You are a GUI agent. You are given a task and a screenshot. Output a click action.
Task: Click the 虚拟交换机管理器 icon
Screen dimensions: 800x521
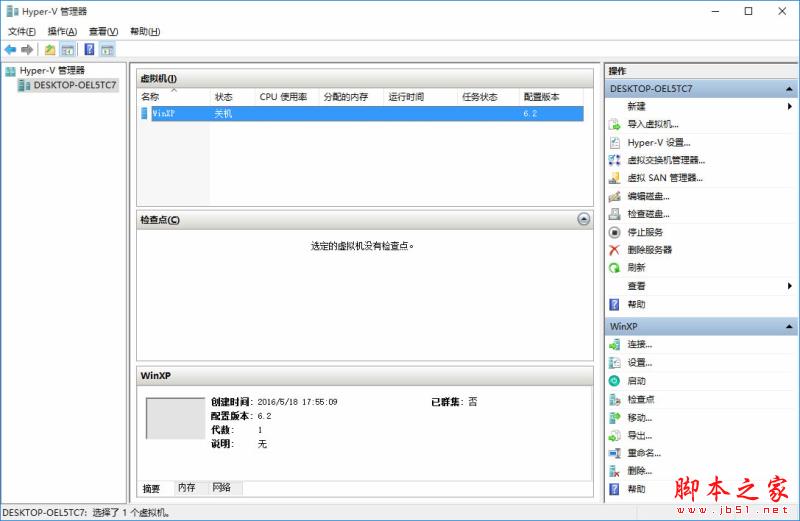614,160
